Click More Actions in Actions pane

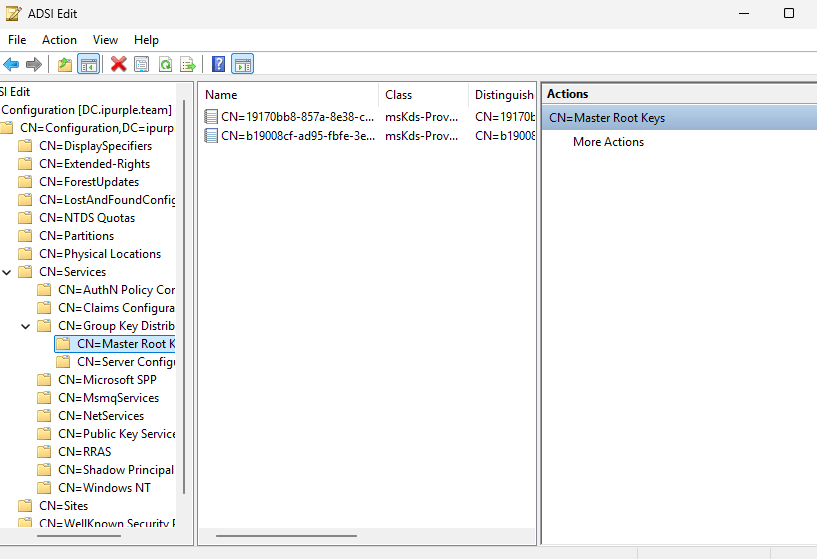click(608, 142)
